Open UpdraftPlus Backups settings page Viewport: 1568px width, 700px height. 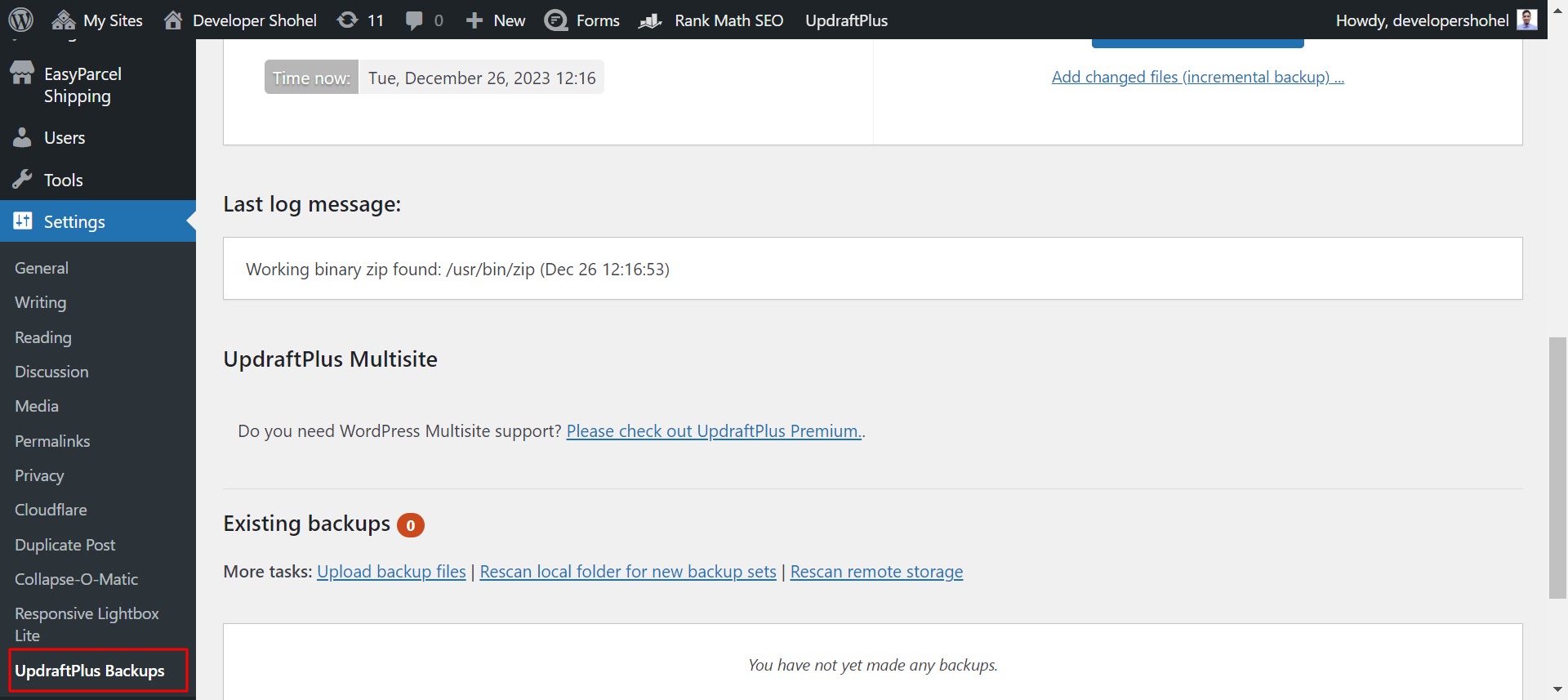point(90,671)
